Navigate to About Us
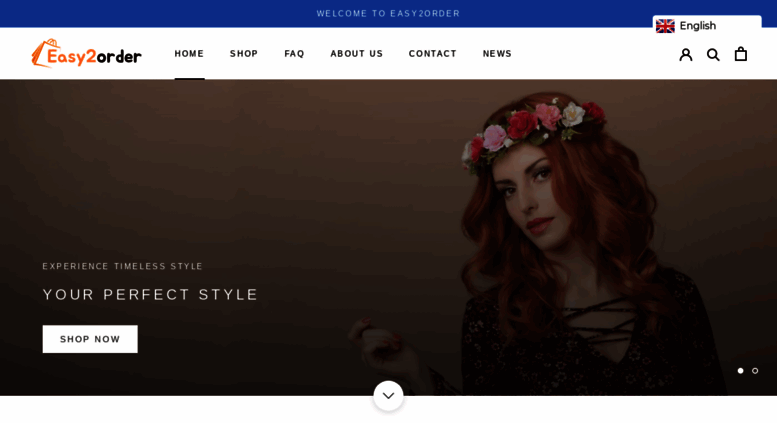Image resolution: width=777 pixels, height=423 pixels. click(x=357, y=53)
